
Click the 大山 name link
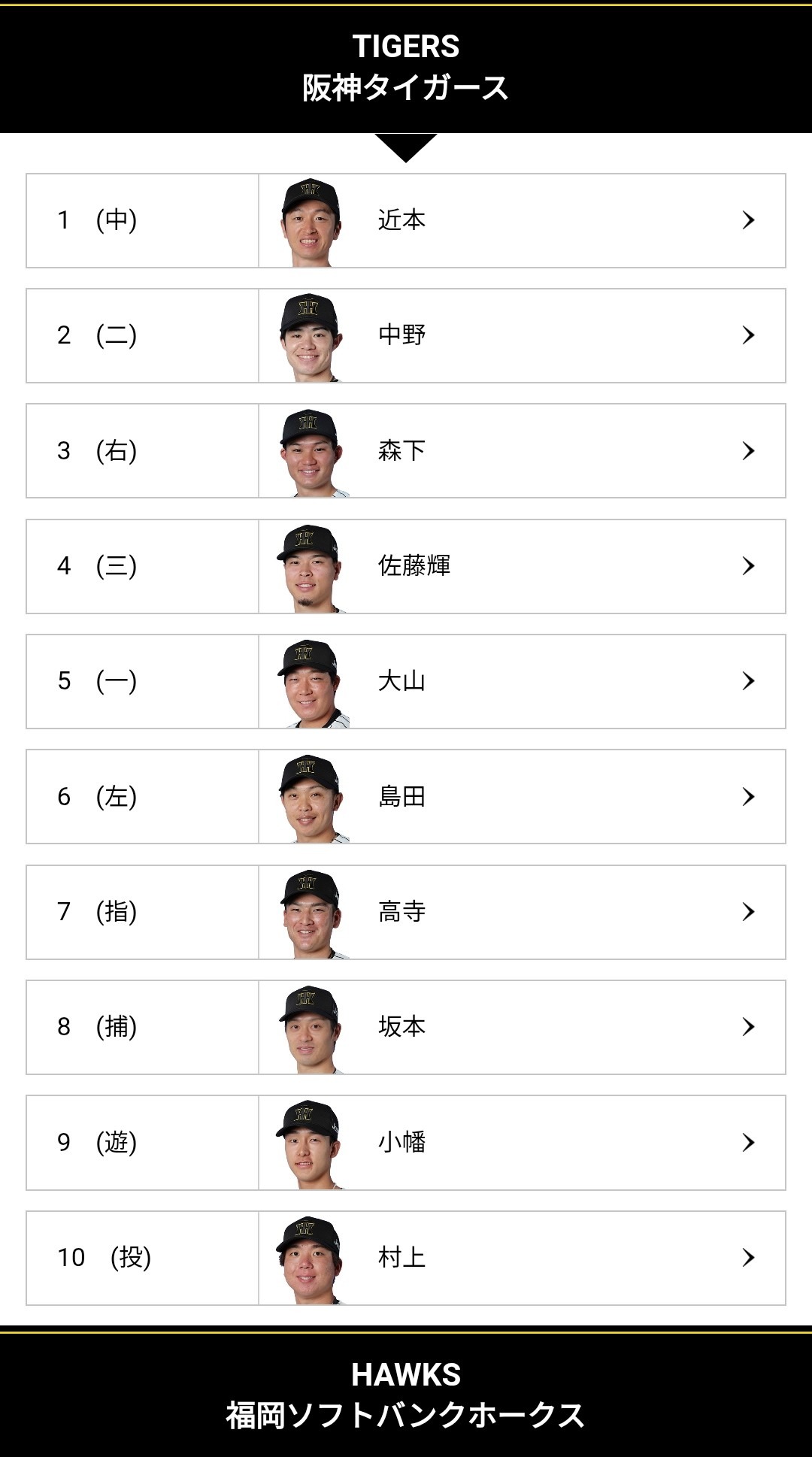[x=402, y=681]
